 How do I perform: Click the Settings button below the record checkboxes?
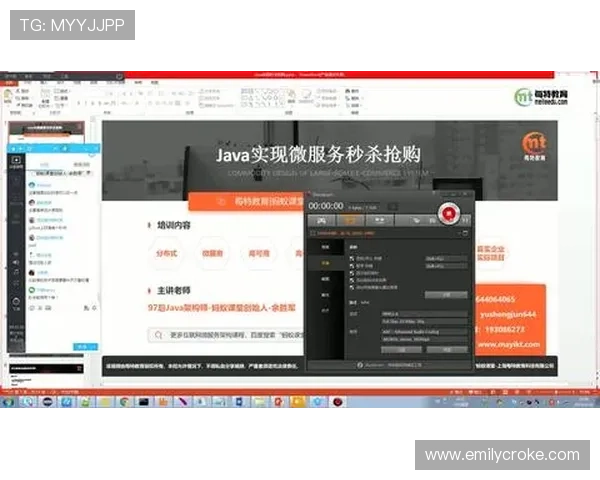pos(446,295)
